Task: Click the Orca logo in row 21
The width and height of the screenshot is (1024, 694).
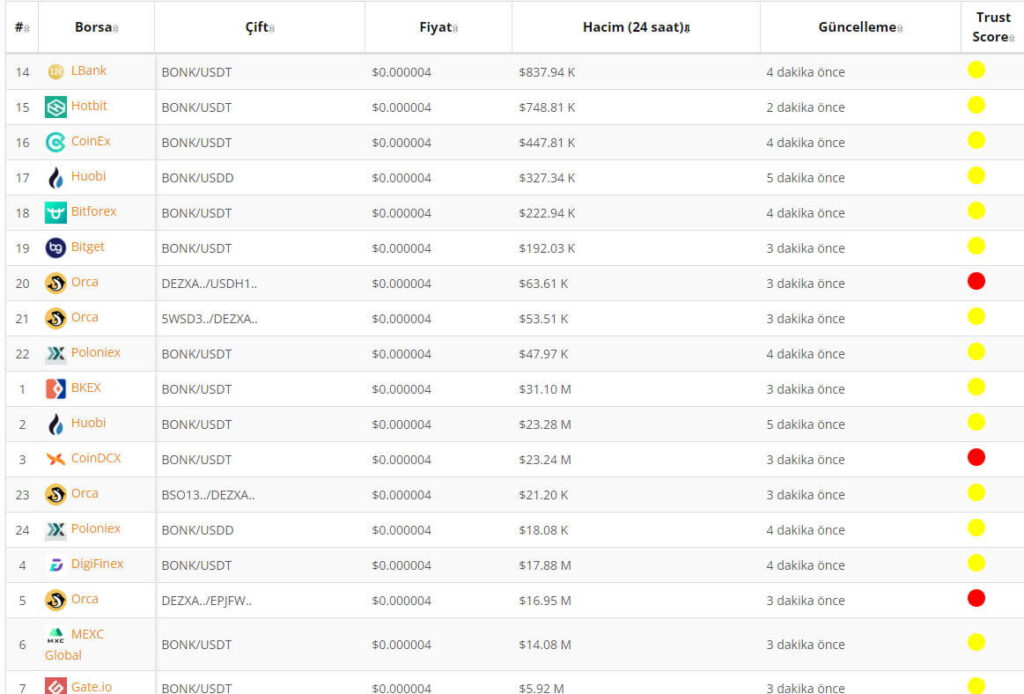Action: [56, 319]
